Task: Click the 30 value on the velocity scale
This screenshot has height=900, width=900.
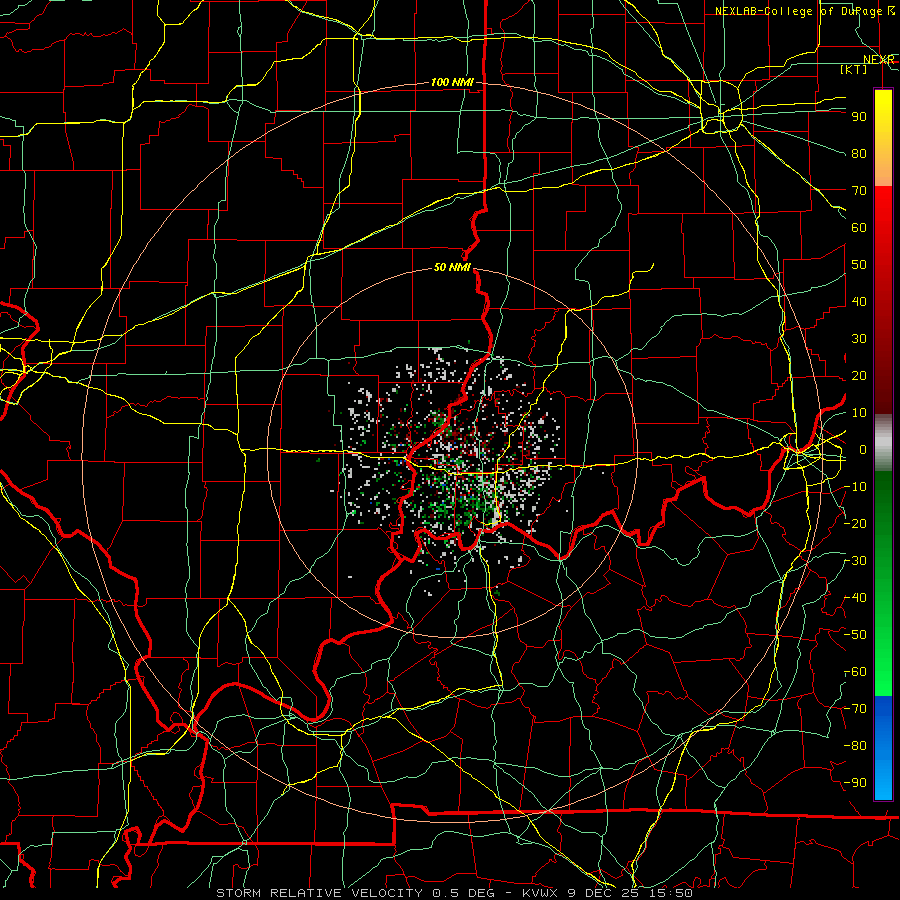Action: tap(859, 339)
